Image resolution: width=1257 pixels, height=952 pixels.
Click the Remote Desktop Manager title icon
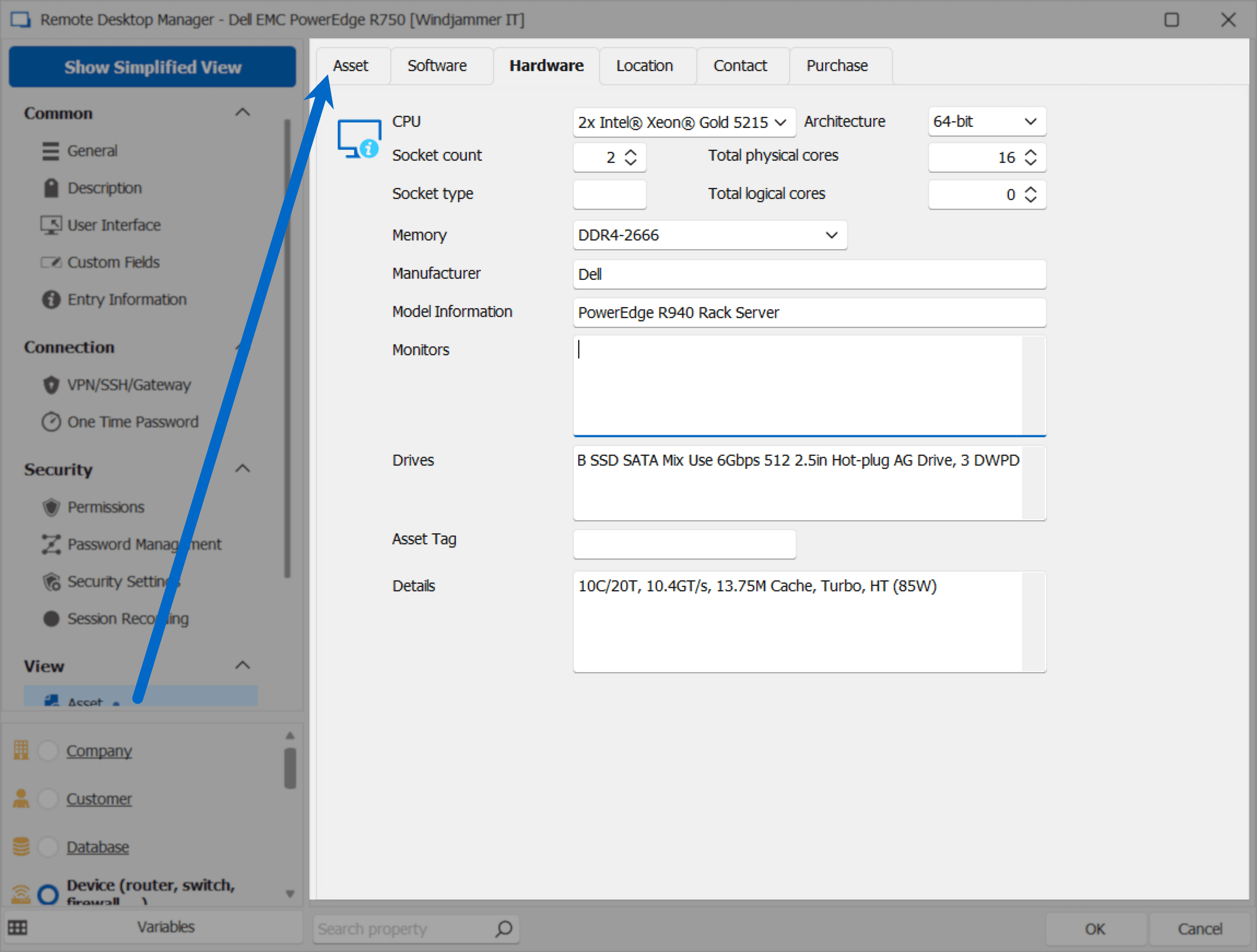pos(20,19)
